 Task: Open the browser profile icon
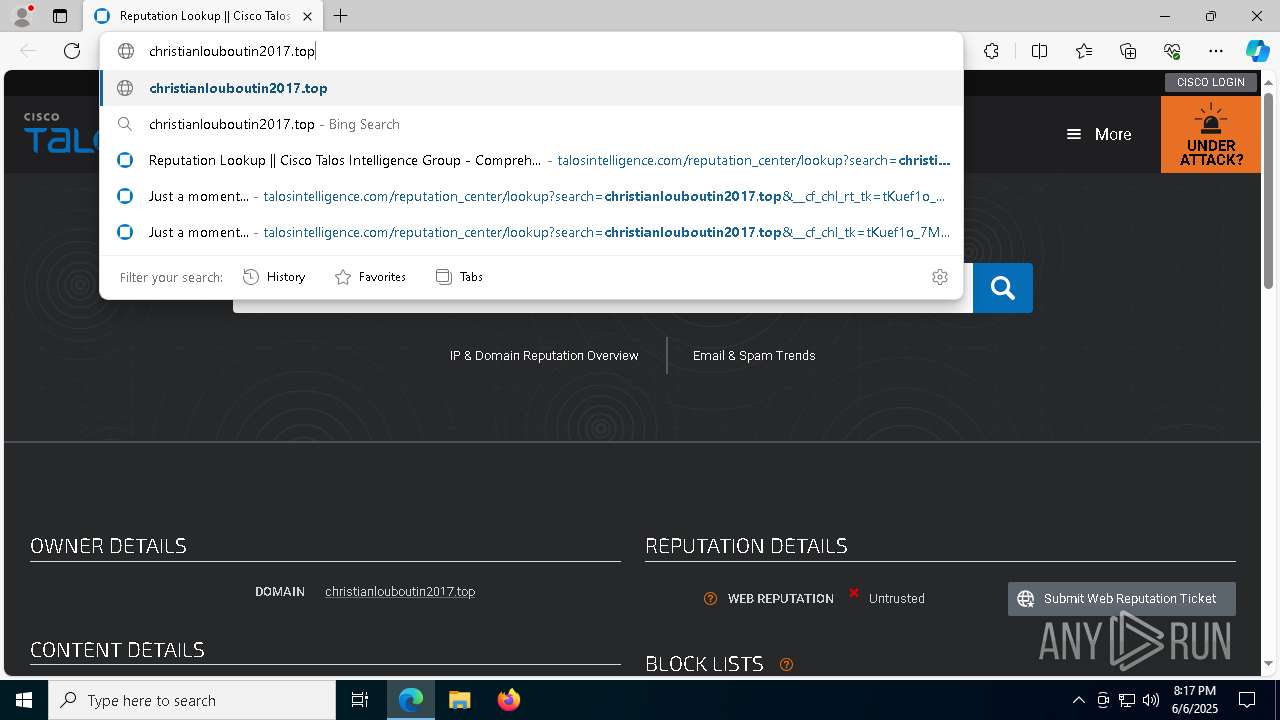tap(22, 16)
